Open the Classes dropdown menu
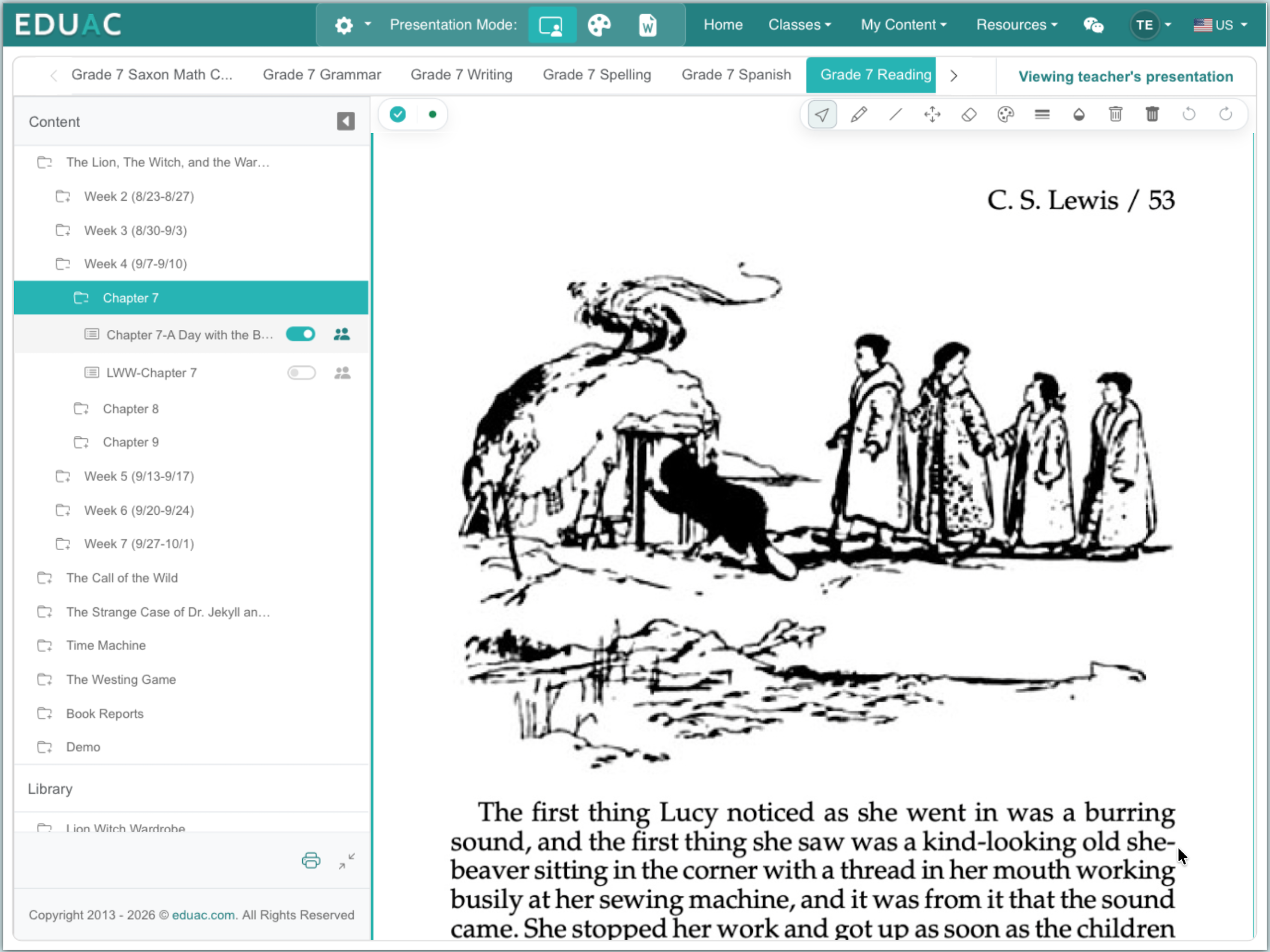This screenshot has height=952, width=1270. point(800,24)
